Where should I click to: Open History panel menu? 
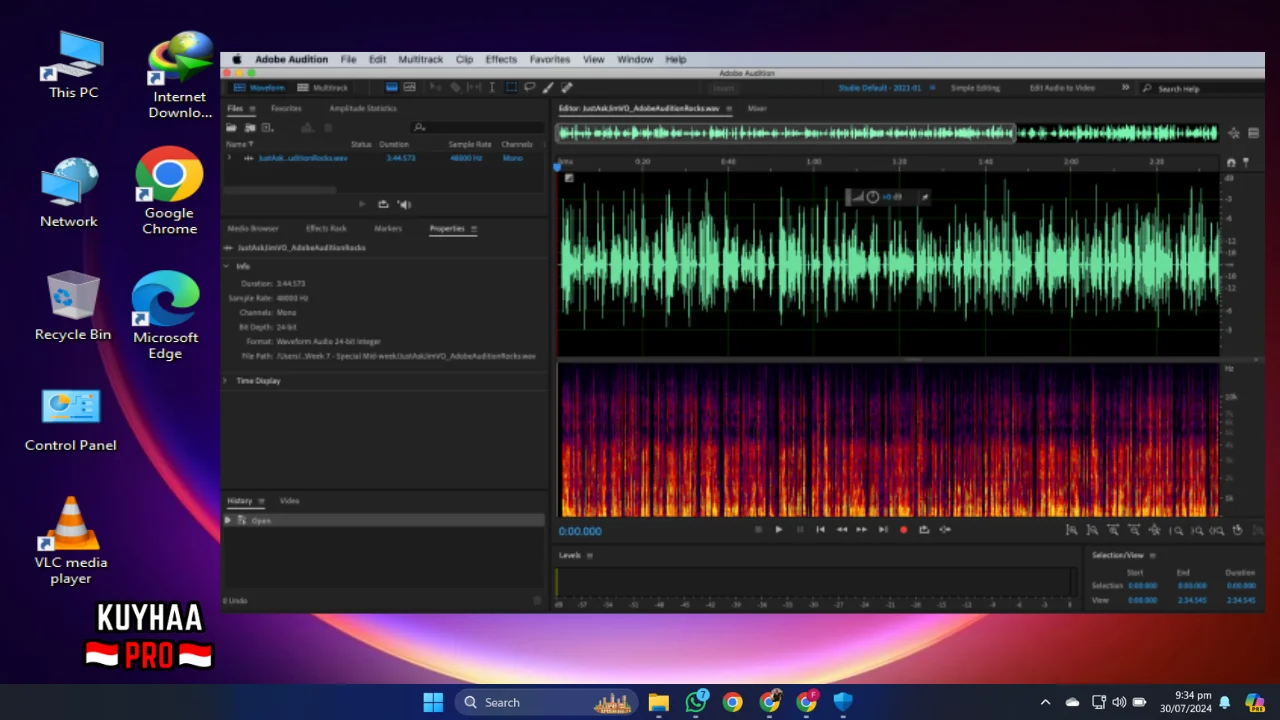point(261,501)
